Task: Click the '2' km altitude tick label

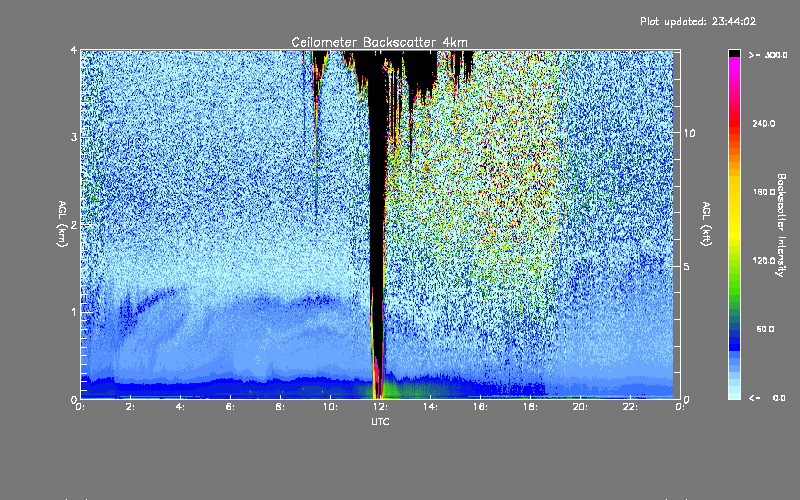Action: click(74, 225)
